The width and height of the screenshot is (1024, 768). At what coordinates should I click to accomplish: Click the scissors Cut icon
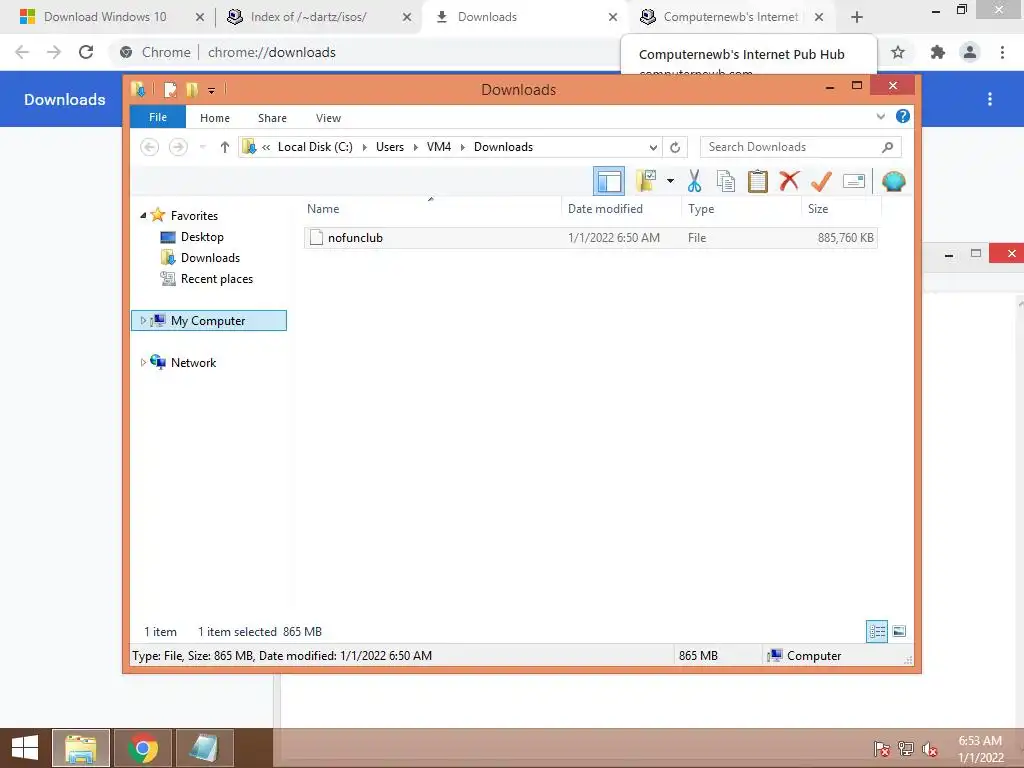point(694,181)
